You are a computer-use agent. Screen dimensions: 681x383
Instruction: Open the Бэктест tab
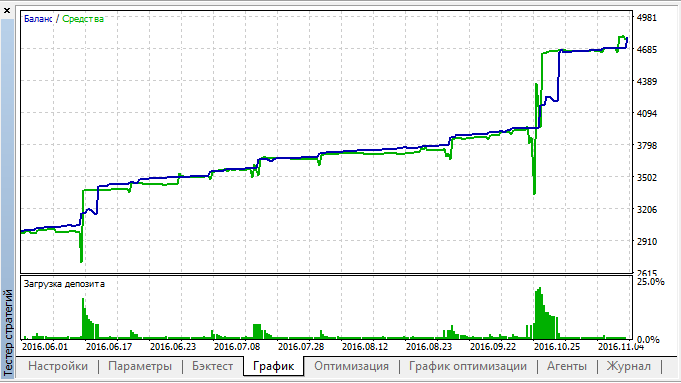[x=212, y=366]
